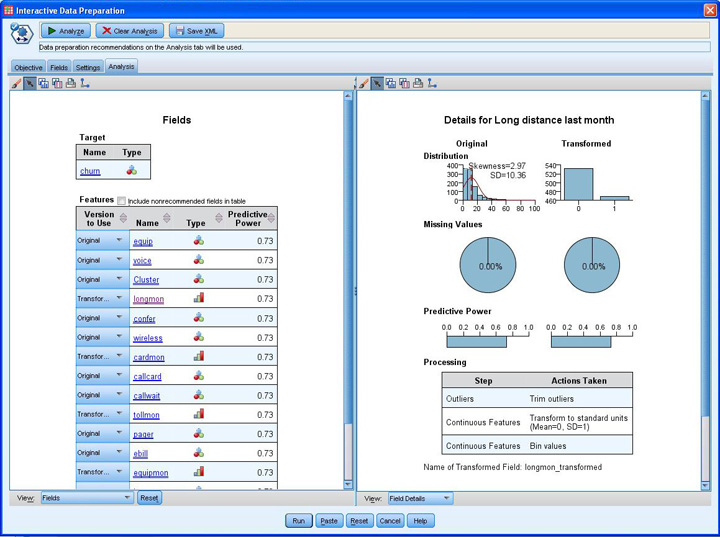Open the Objective tab
720x537 pixels.
[28, 67]
